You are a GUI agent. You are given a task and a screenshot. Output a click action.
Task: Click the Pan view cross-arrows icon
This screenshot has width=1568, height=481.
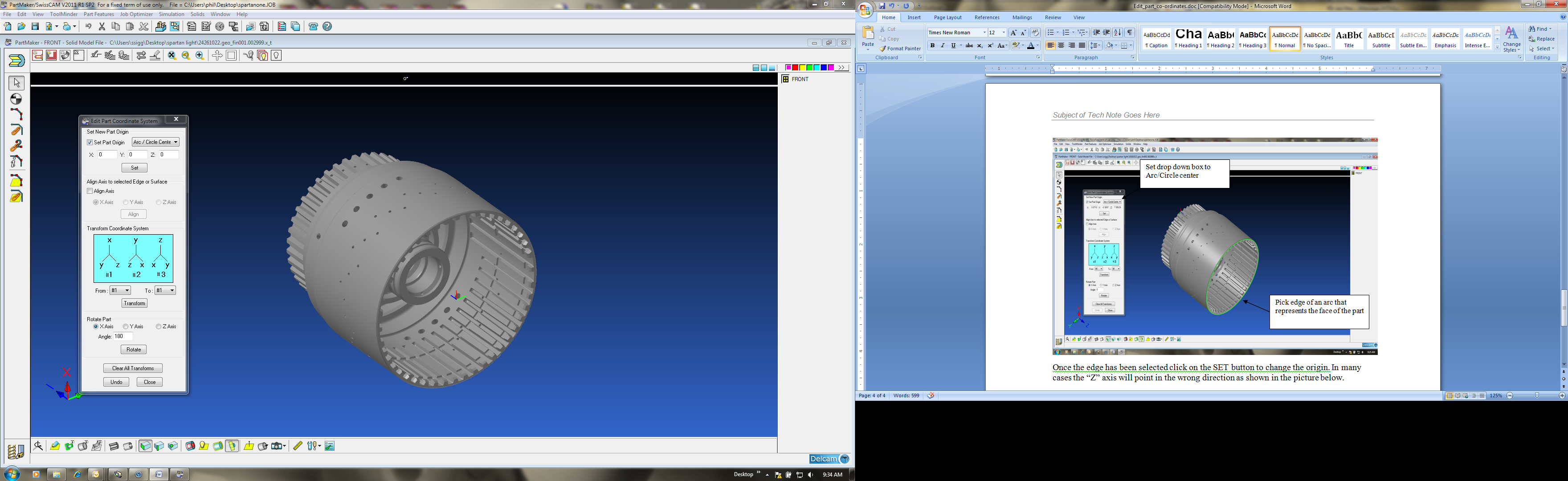pos(216,55)
